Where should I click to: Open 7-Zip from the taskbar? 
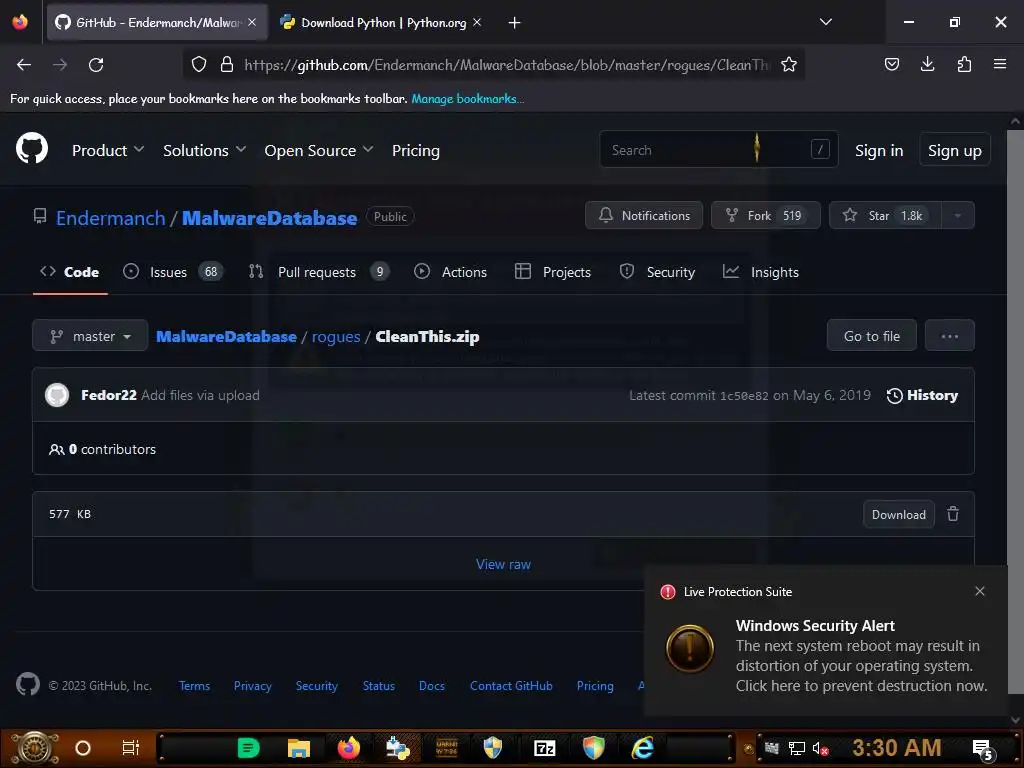[x=544, y=748]
